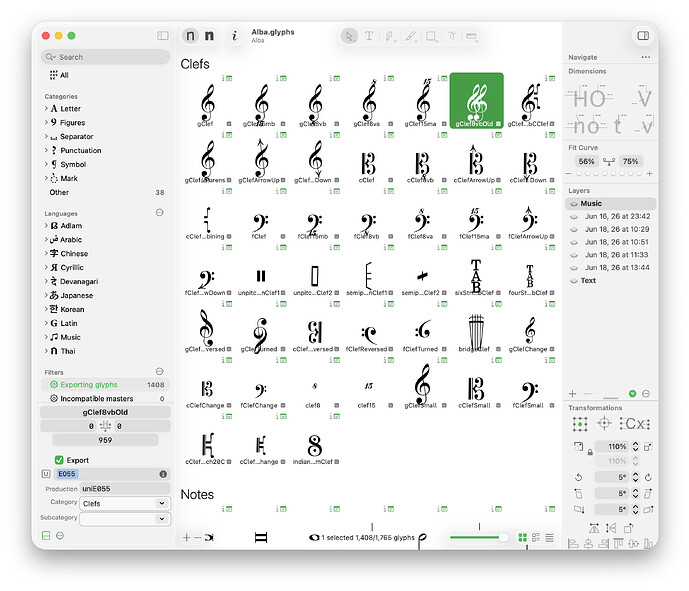Toggle visibility eye of the Music layer
The image size is (689, 591).
point(573,203)
